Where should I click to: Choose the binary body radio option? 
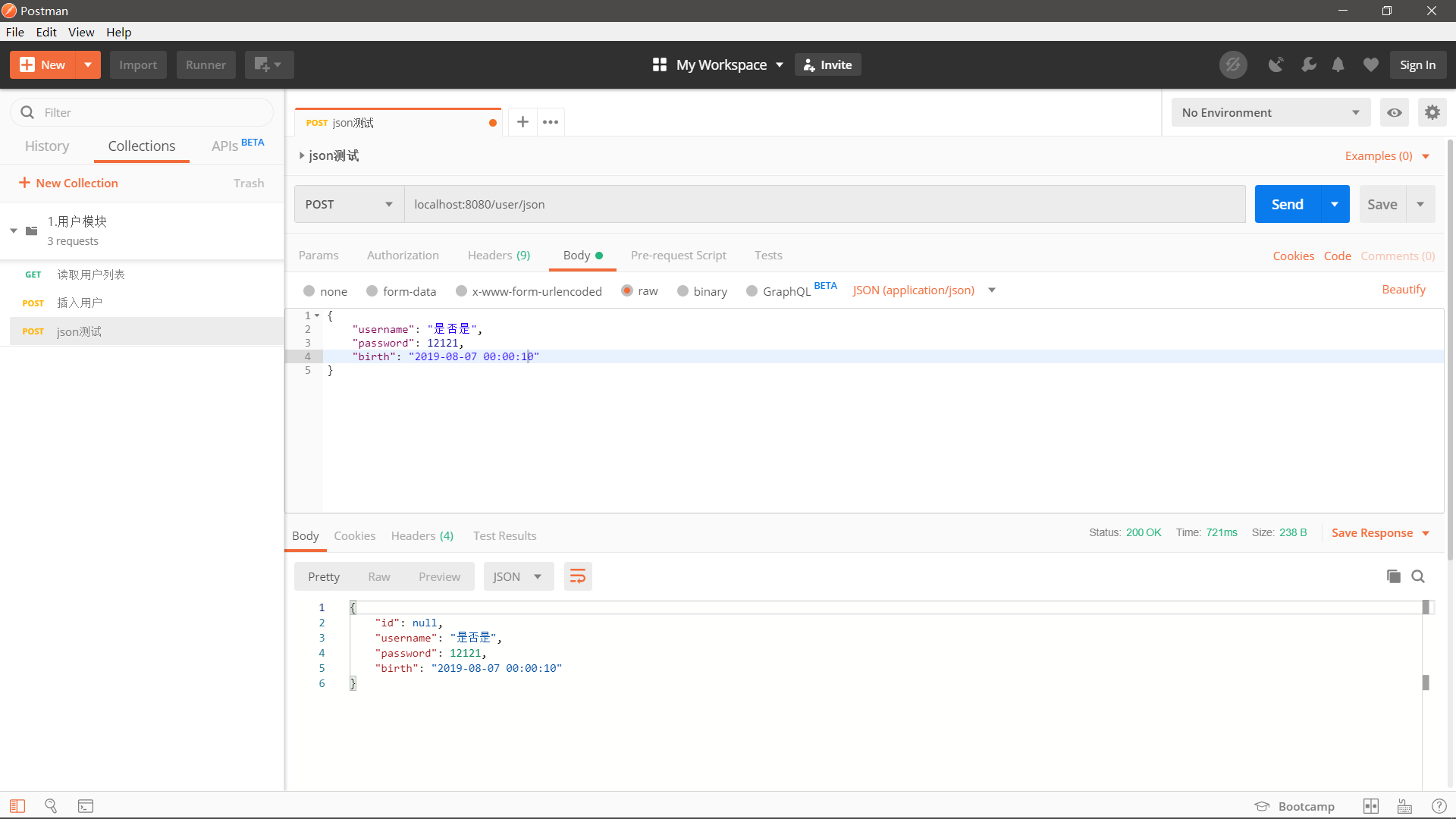[683, 291]
